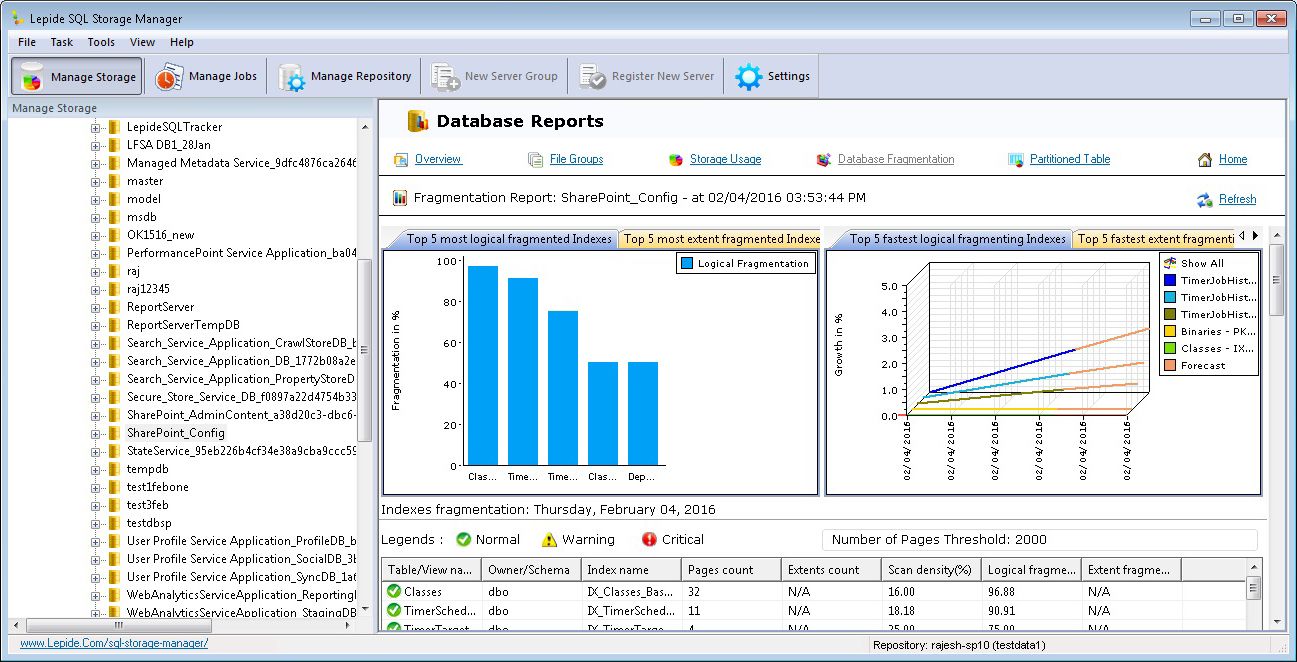The height and width of the screenshot is (662, 1297).
Task: Click the Storage Usage pie icon
Action: [x=676, y=160]
